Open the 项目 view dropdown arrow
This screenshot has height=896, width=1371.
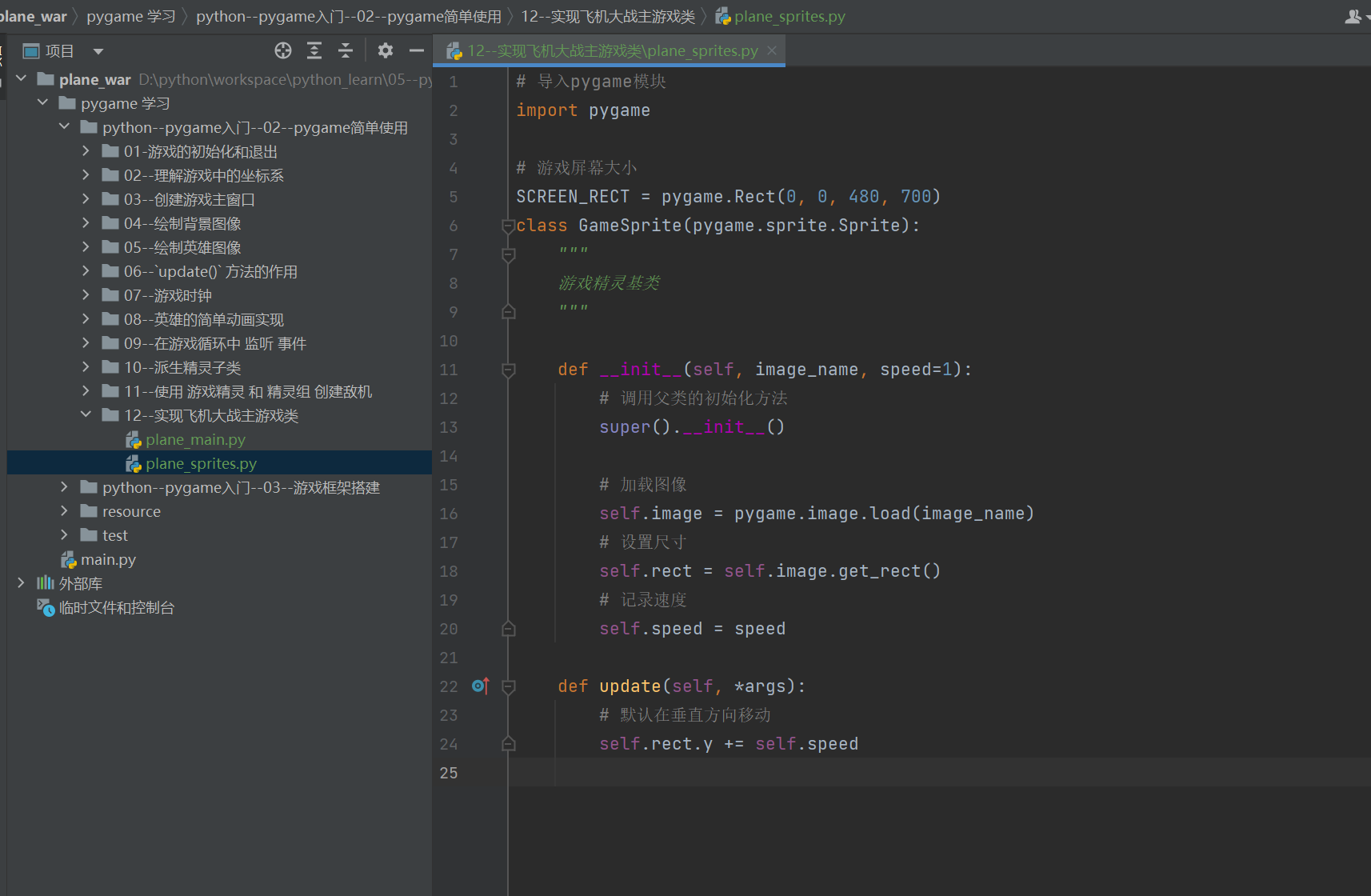(98, 51)
